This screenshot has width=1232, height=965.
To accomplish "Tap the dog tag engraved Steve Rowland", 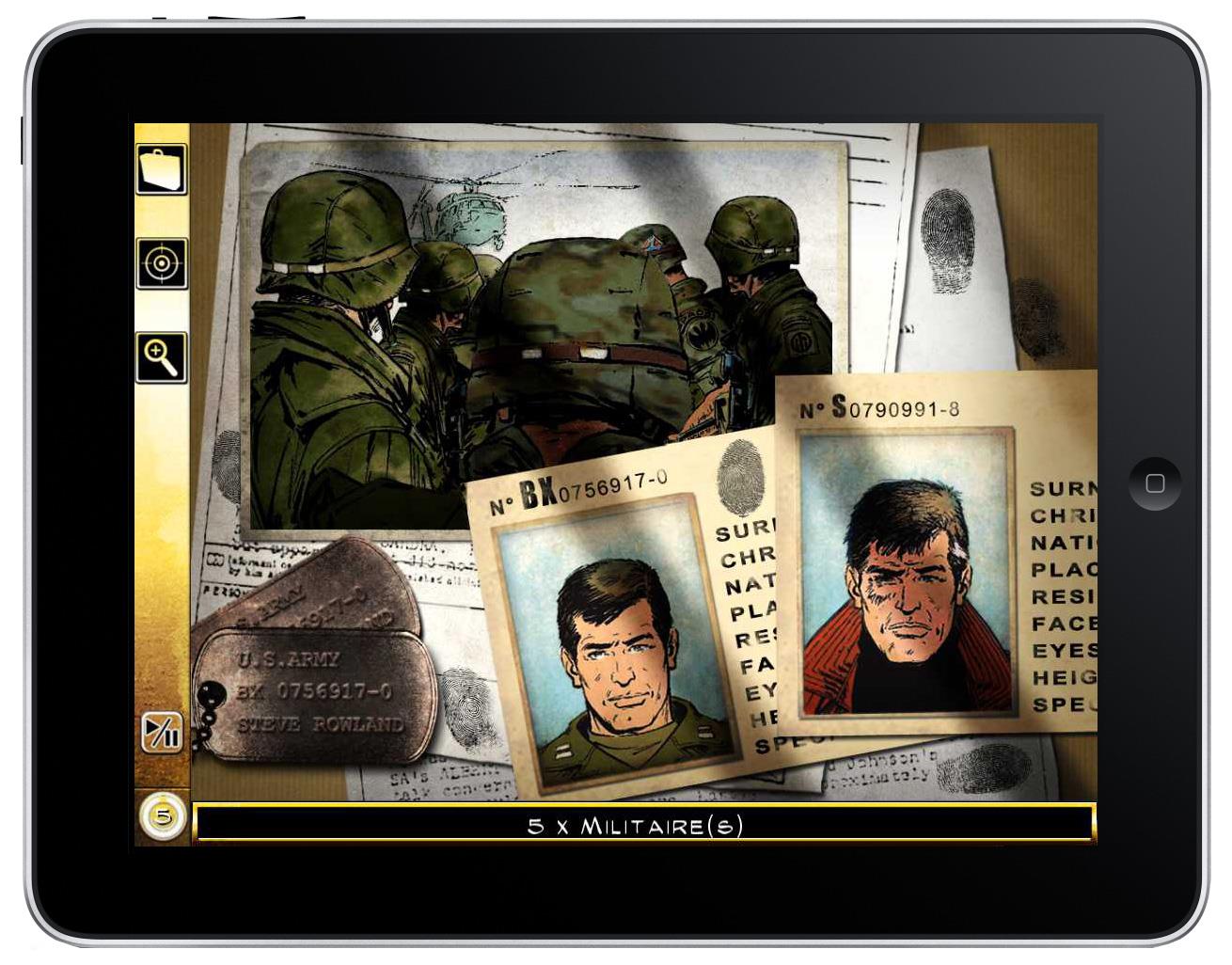I will [x=318, y=692].
